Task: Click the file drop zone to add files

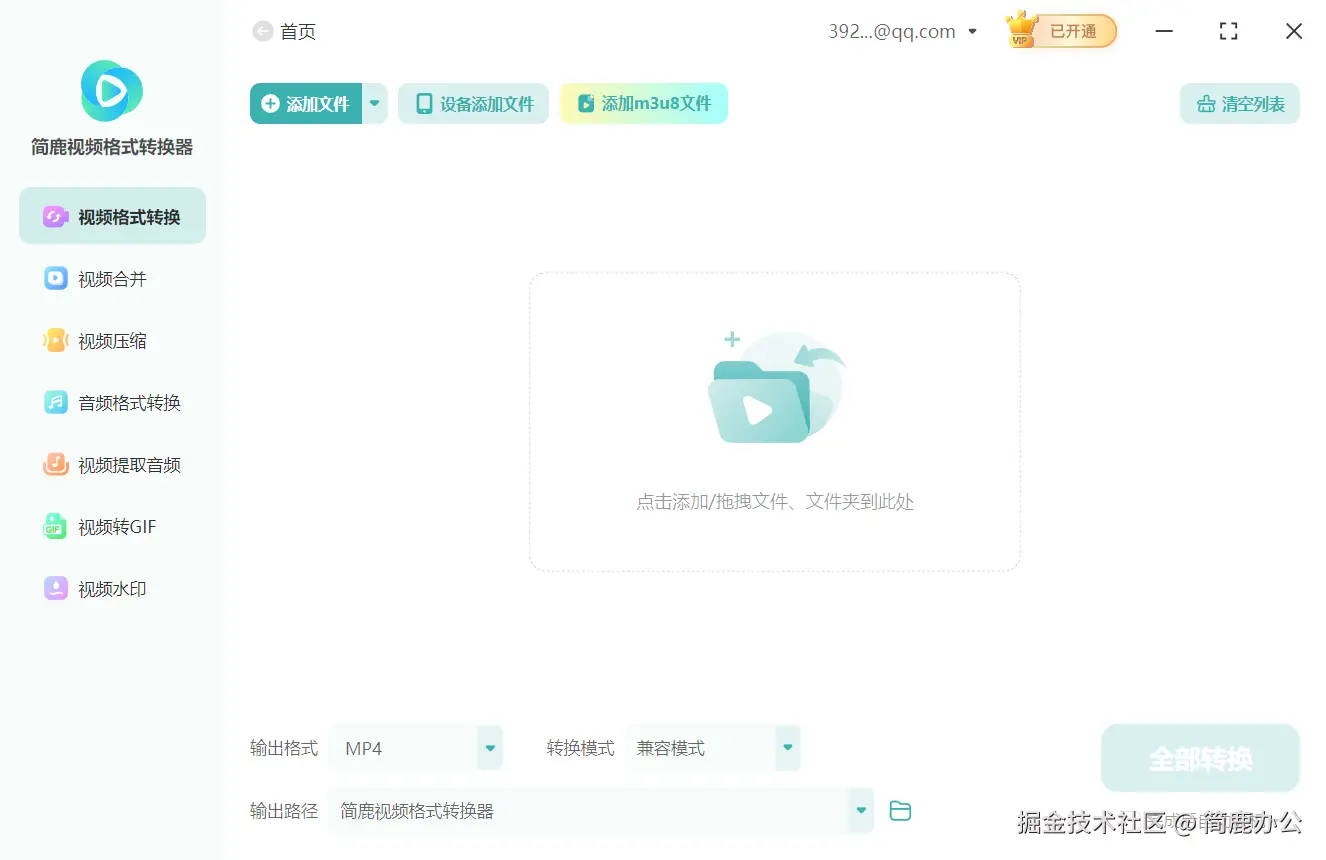Action: (774, 422)
